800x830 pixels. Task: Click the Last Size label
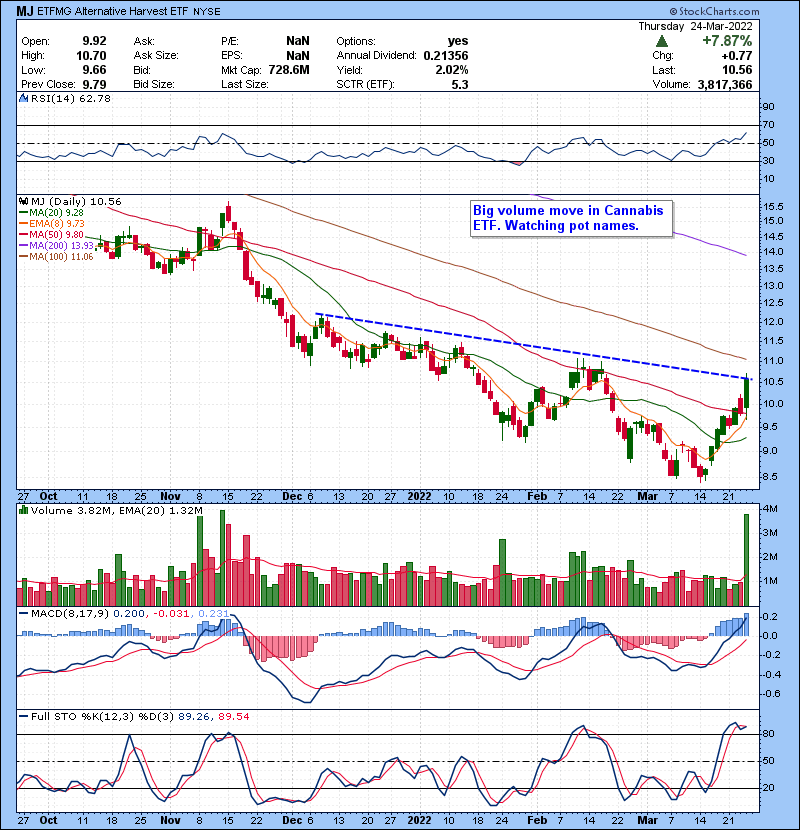point(245,84)
